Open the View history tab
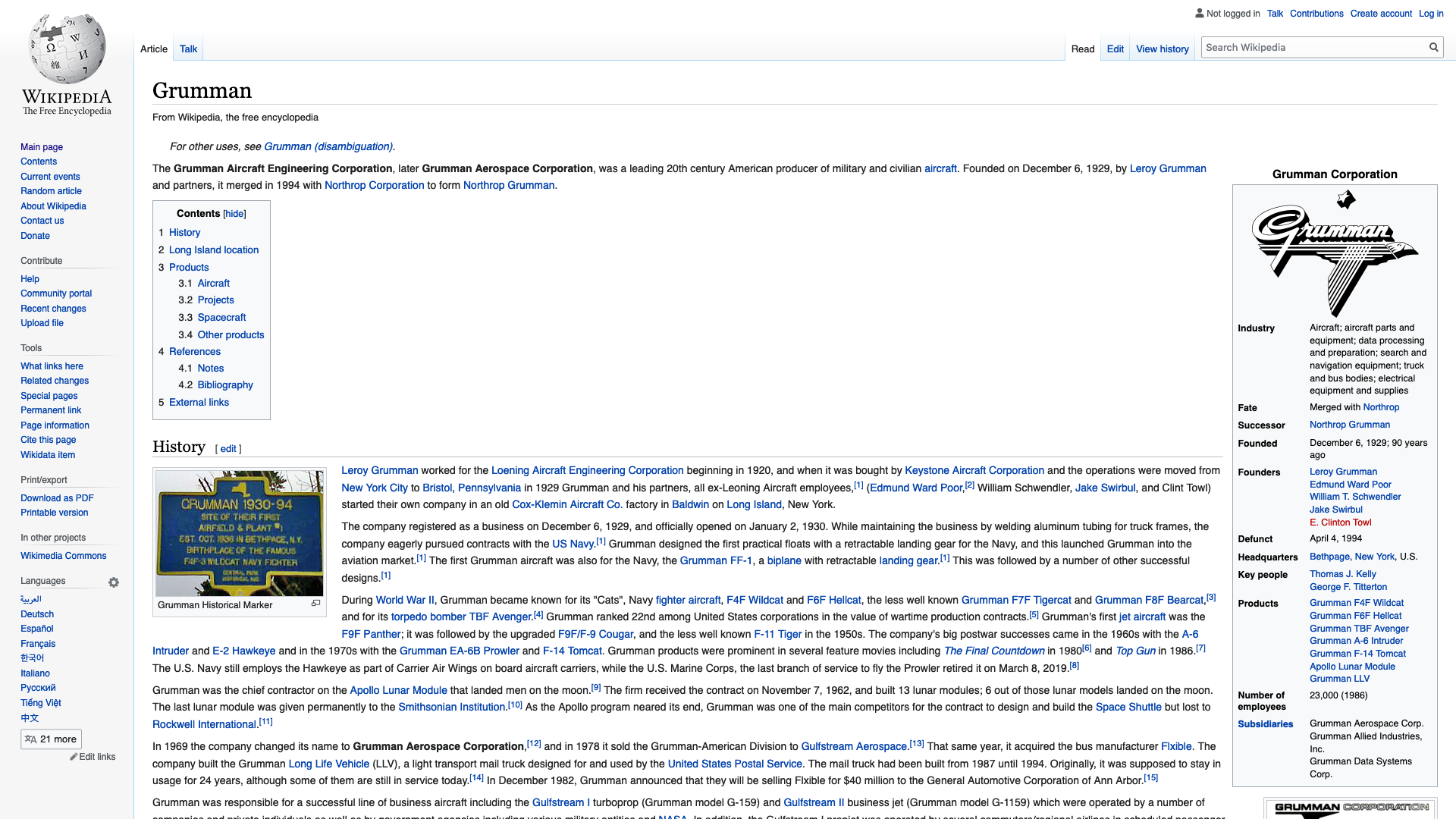 point(1163,49)
